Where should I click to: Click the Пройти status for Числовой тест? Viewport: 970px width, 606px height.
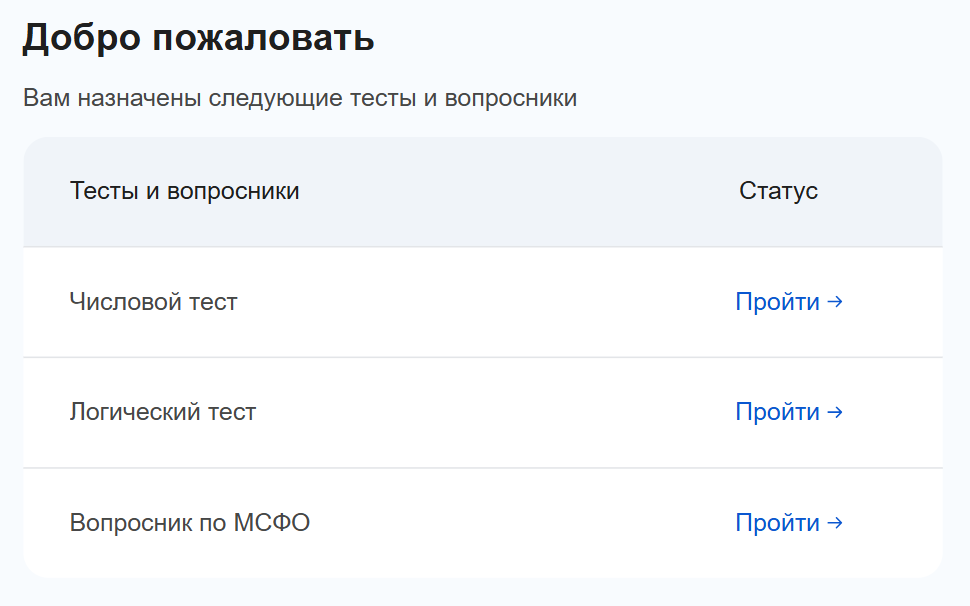(x=790, y=301)
